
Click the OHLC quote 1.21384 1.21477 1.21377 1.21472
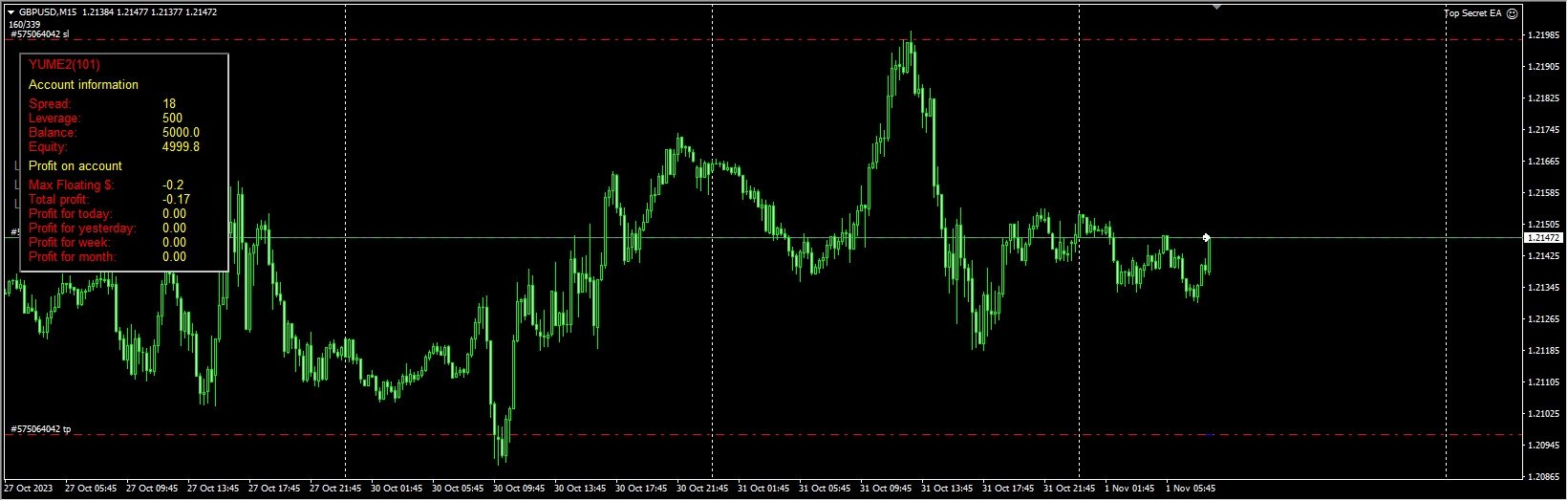150,12
